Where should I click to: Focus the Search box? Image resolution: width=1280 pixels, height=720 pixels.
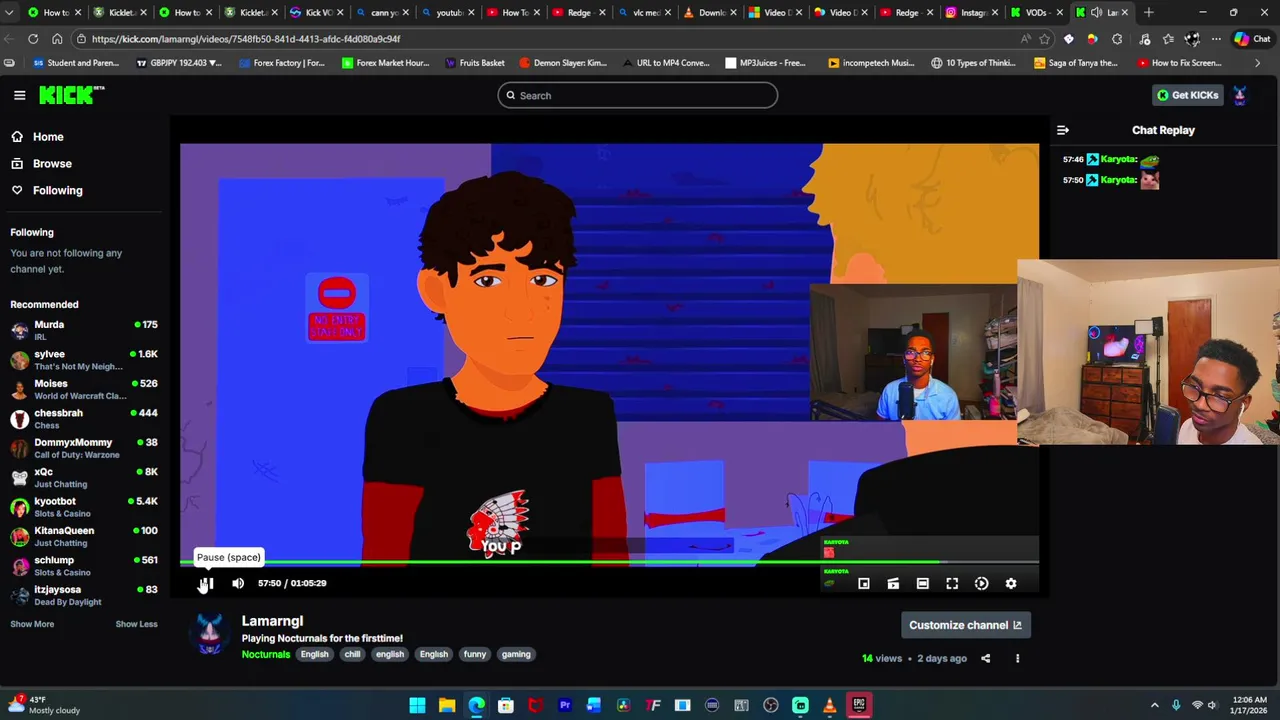point(637,95)
